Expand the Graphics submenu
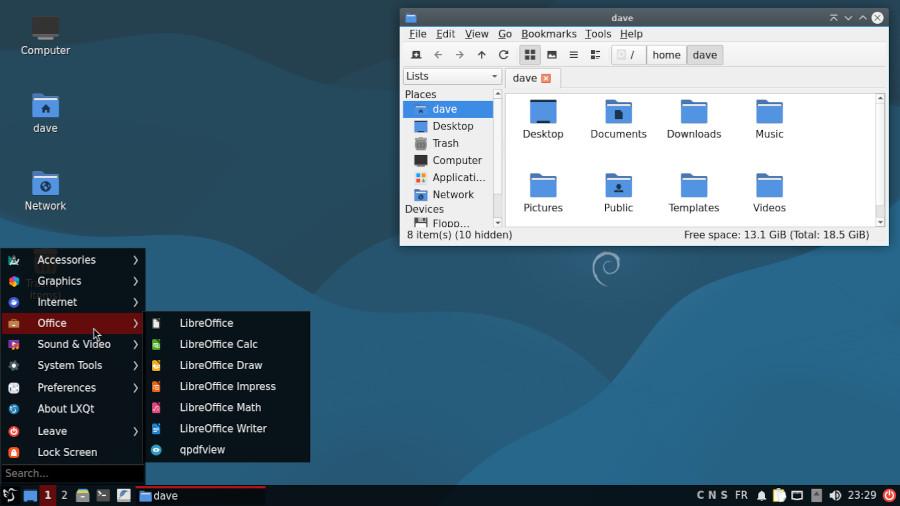The width and height of the screenshot is (900, 506). click(x=73, y=281)
